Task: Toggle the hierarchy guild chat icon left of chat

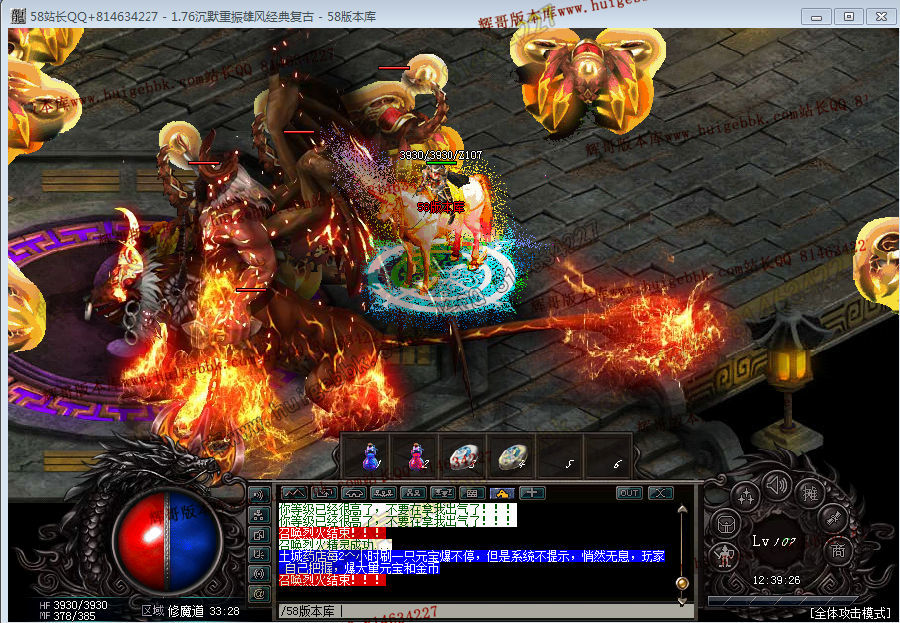Action: point(259,515)
